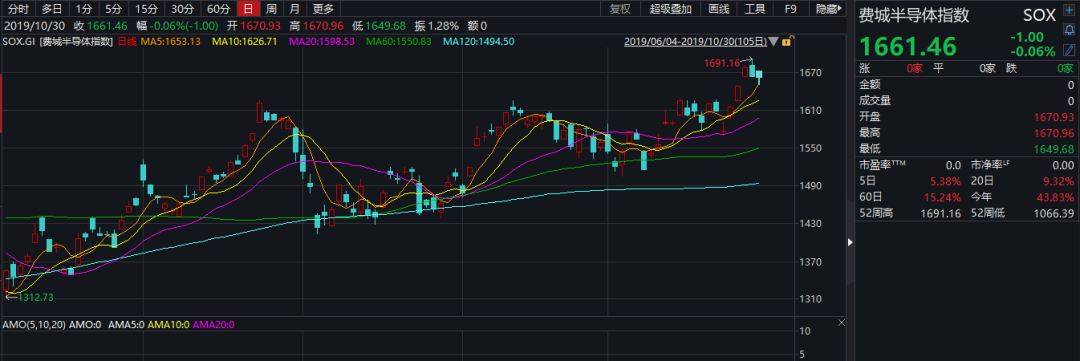
Task: Click the 成交量 row label
Action: point(875,101)
